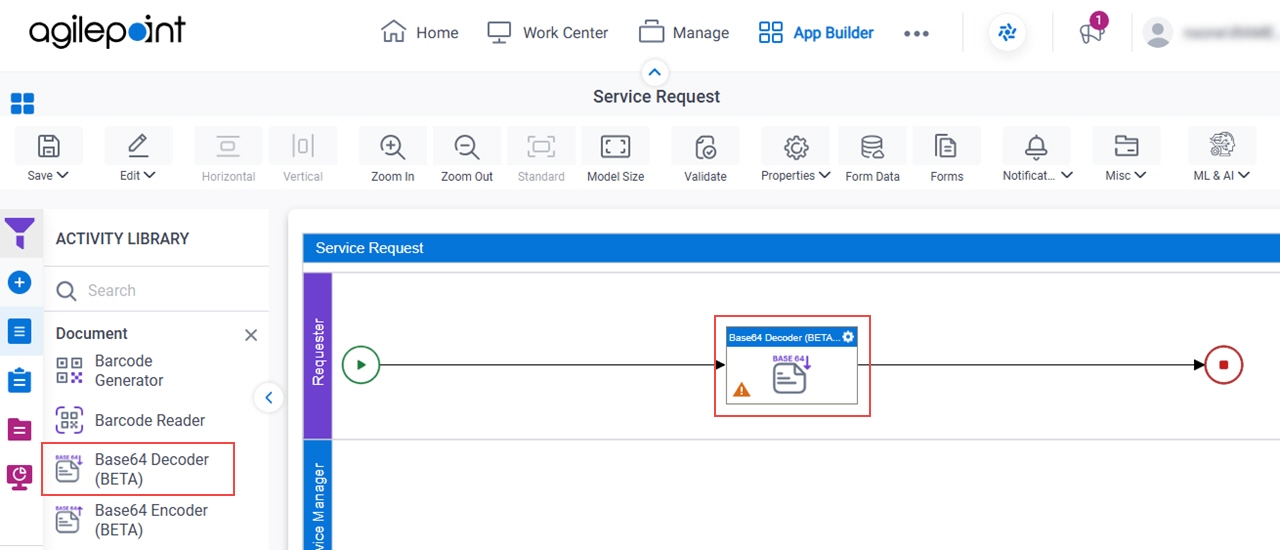Click the orange warning triangle on activity

(x=741, y=390)
